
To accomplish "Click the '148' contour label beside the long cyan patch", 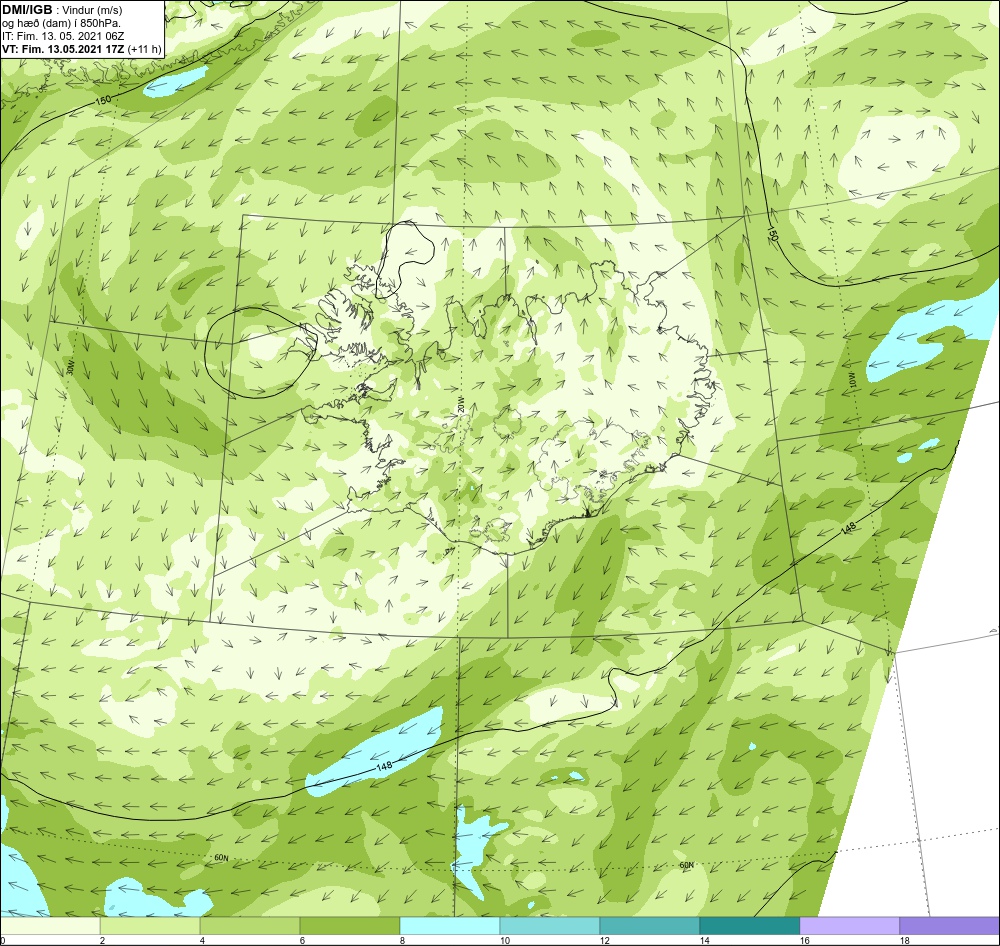I will coord(384,766).
